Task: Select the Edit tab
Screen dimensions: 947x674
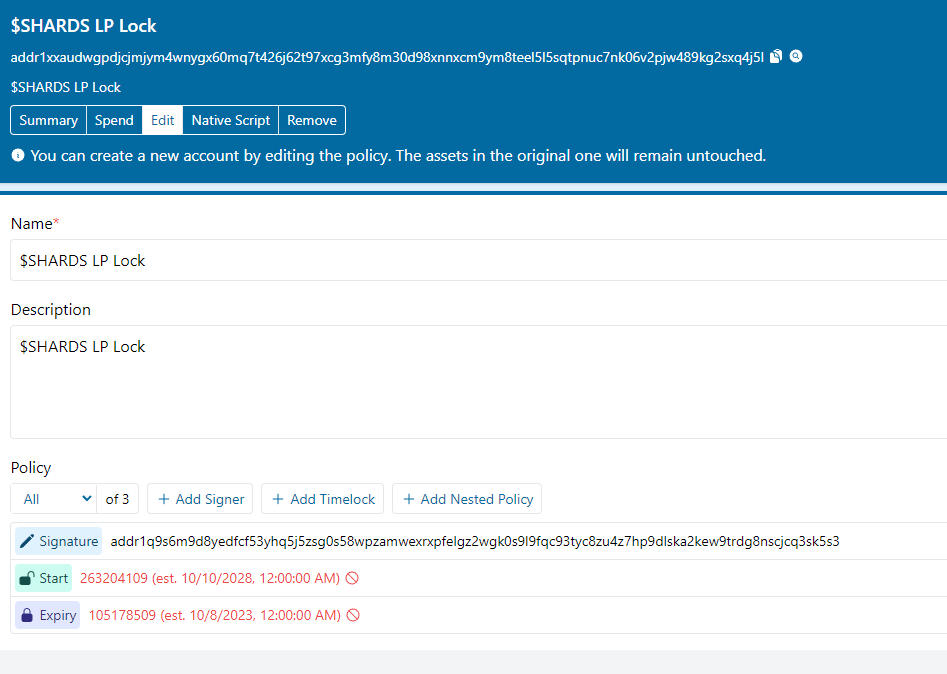Action: (x=162, y=120)
